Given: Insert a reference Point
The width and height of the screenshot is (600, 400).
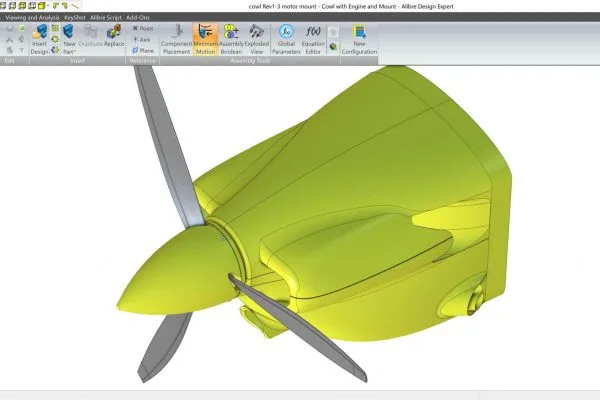Looking at the screenshot, I should [143, 28].
